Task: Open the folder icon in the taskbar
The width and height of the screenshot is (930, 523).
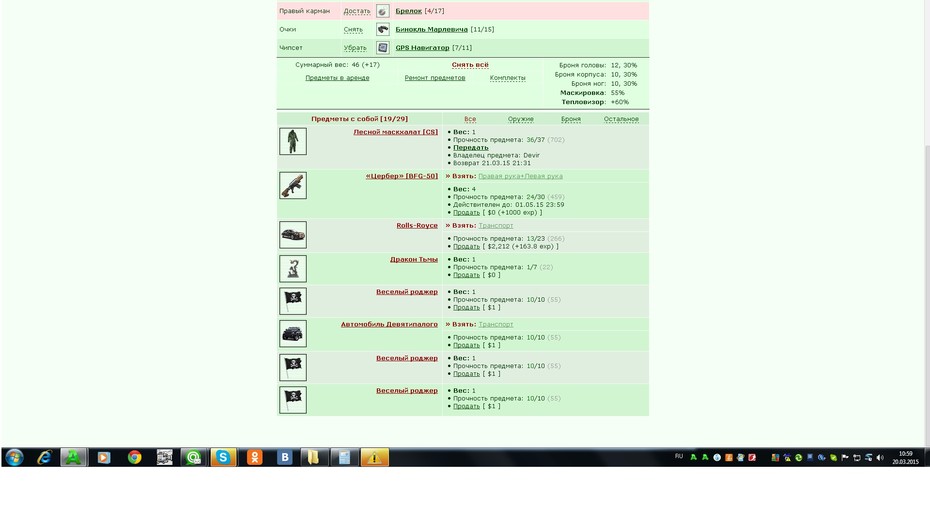Action: pyautogui.click(x=314, y=457)
